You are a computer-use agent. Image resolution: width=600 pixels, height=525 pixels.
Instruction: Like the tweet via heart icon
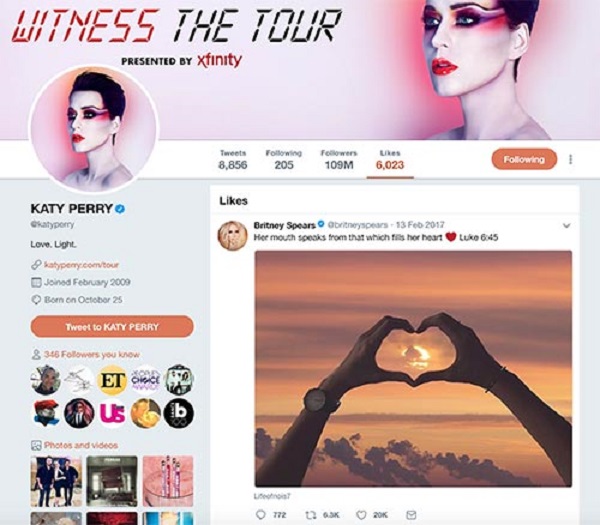click(x=361, y=515)
